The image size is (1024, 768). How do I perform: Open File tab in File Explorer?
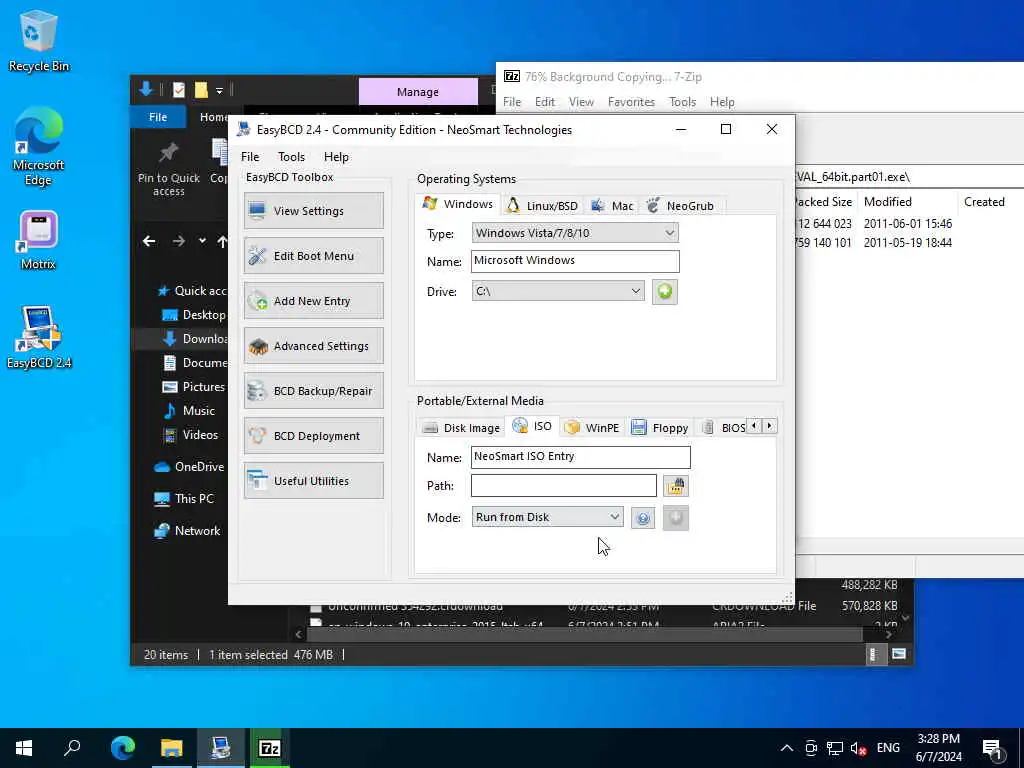(x=158, y=117)
